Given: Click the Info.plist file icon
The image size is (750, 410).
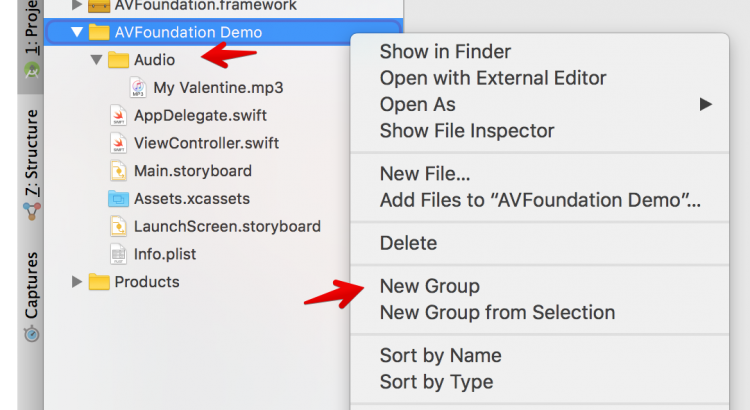Looking at the screenshot, I should 118,254.
